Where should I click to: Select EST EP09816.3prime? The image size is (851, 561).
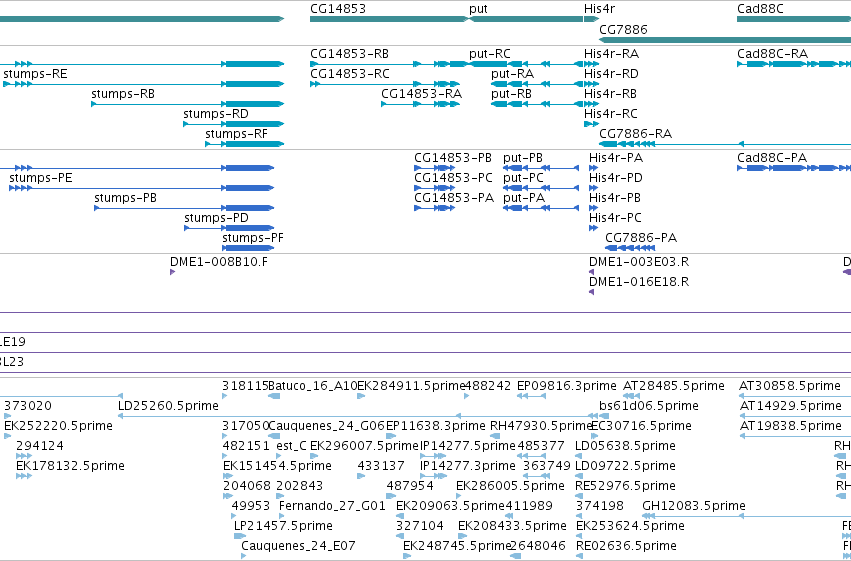531,396
